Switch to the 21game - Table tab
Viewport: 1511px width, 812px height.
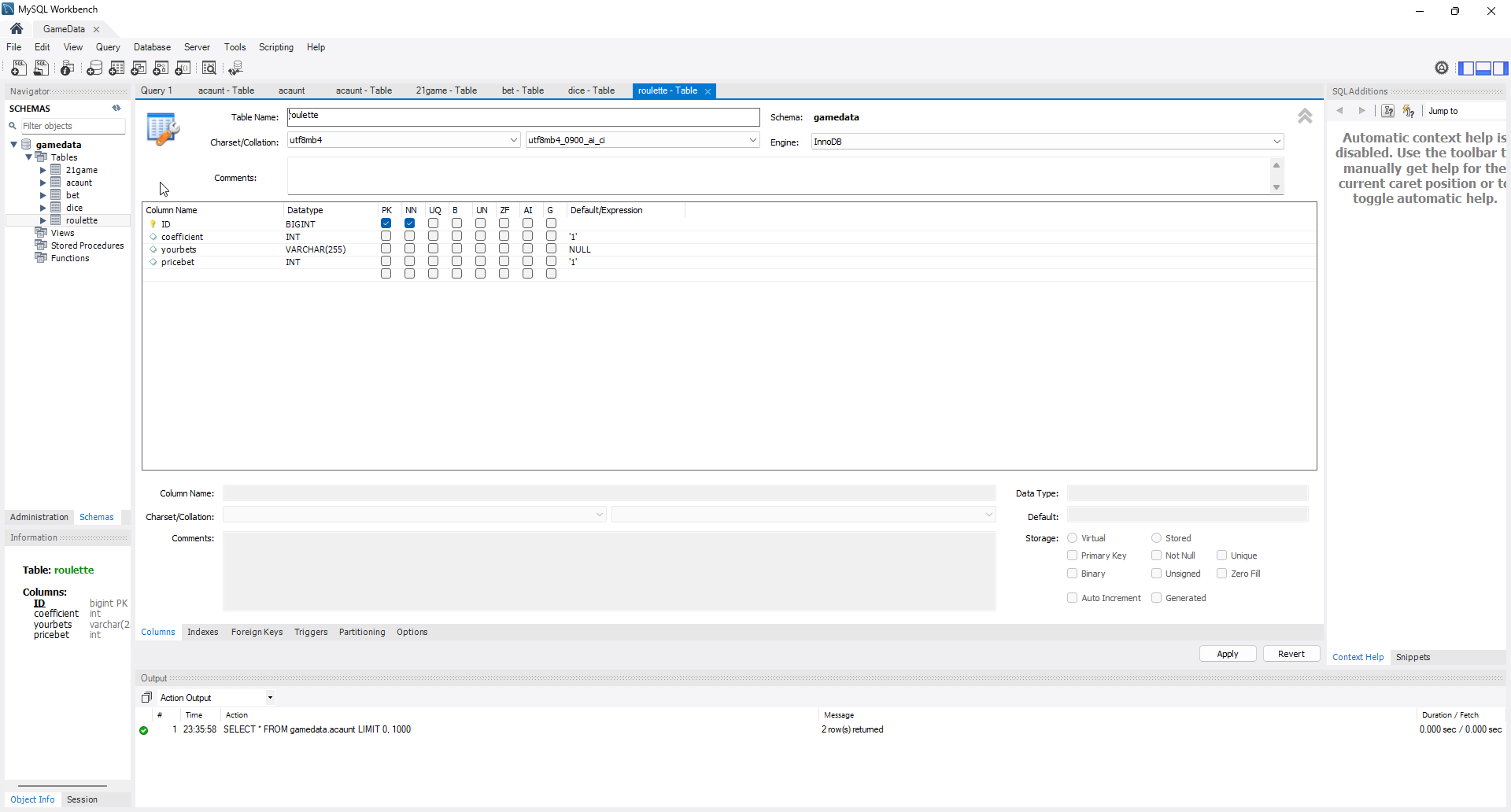[x=446, y=90]
